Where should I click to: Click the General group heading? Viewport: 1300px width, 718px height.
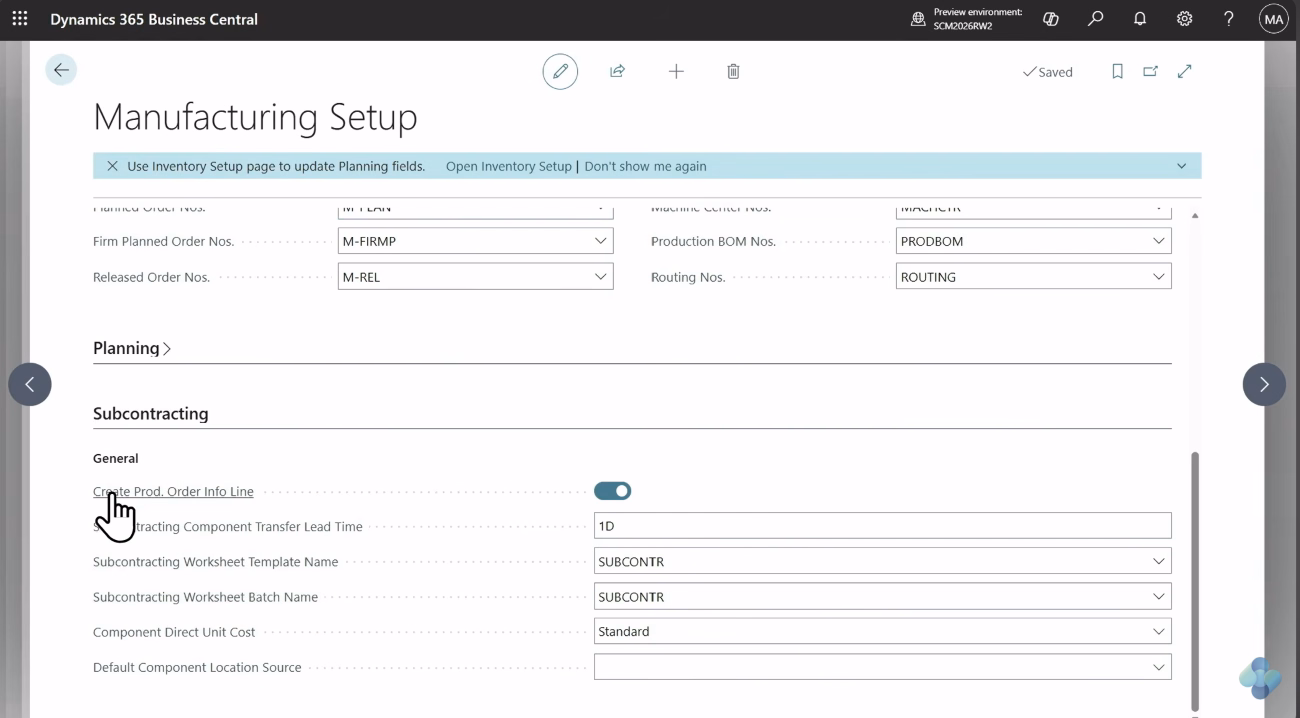[116, 458]
